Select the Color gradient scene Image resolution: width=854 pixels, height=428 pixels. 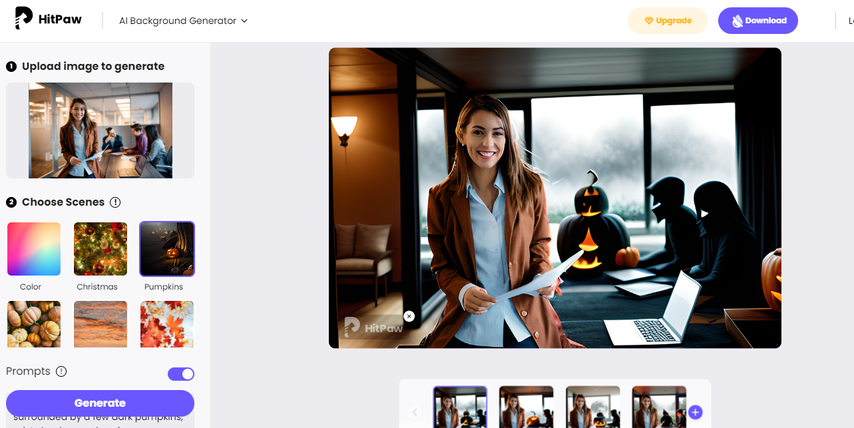[34, 249]
